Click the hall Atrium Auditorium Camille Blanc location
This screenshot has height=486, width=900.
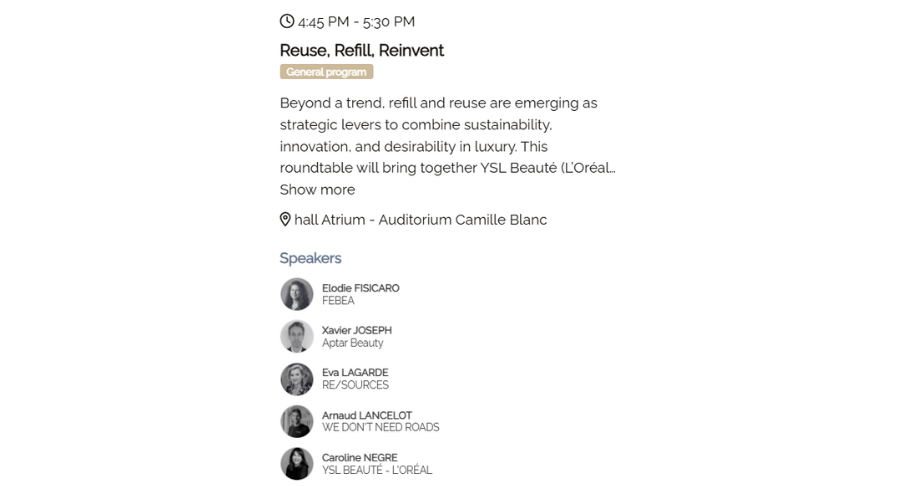421,220
